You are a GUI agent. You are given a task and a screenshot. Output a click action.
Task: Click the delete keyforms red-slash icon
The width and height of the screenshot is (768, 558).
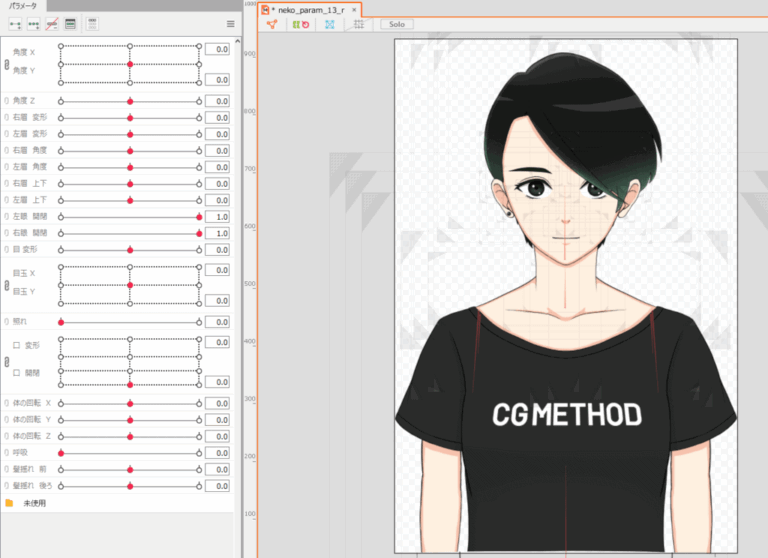click(52, 22)
